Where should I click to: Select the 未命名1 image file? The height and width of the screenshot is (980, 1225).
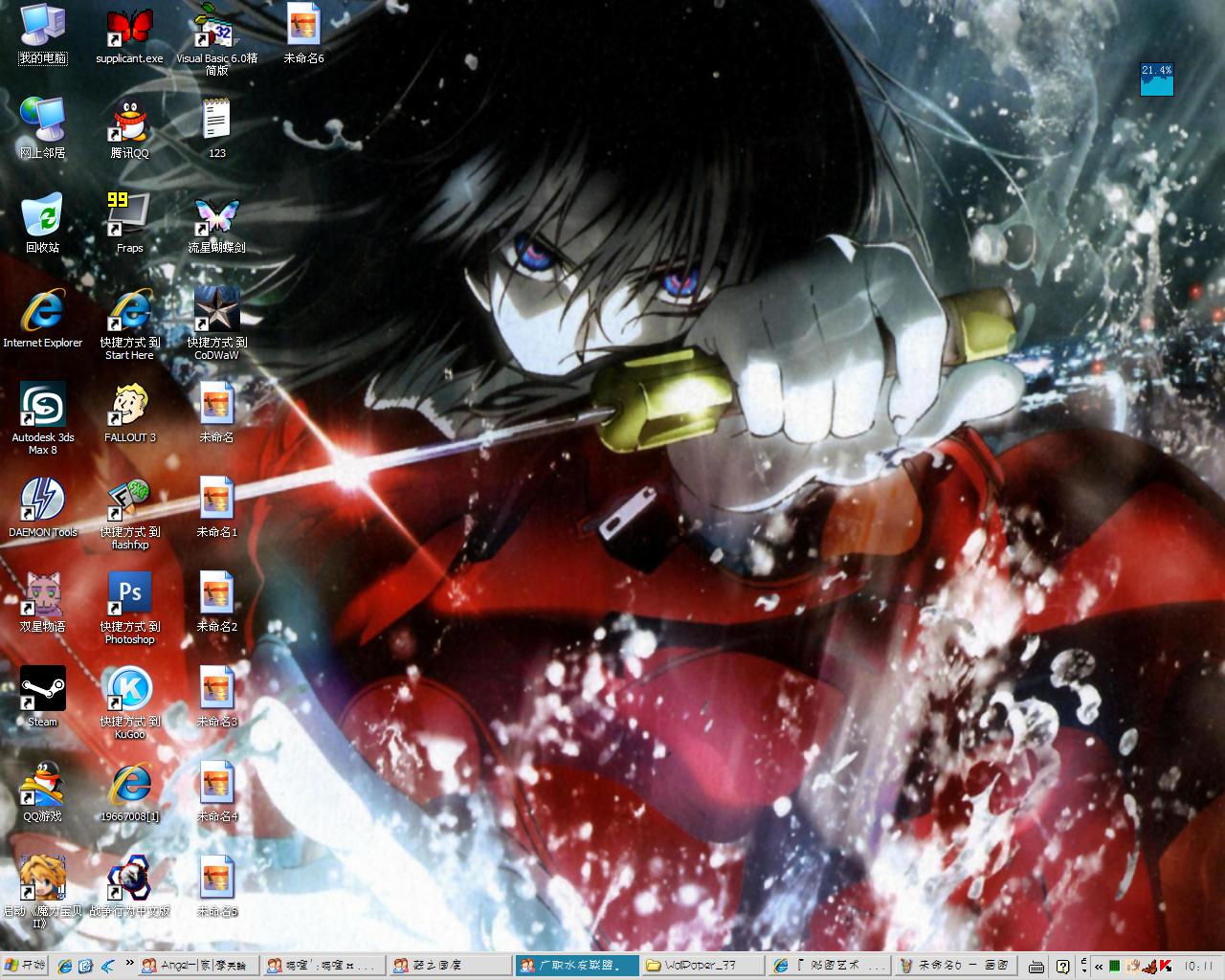pyautogui.click(x=217, y=507)
